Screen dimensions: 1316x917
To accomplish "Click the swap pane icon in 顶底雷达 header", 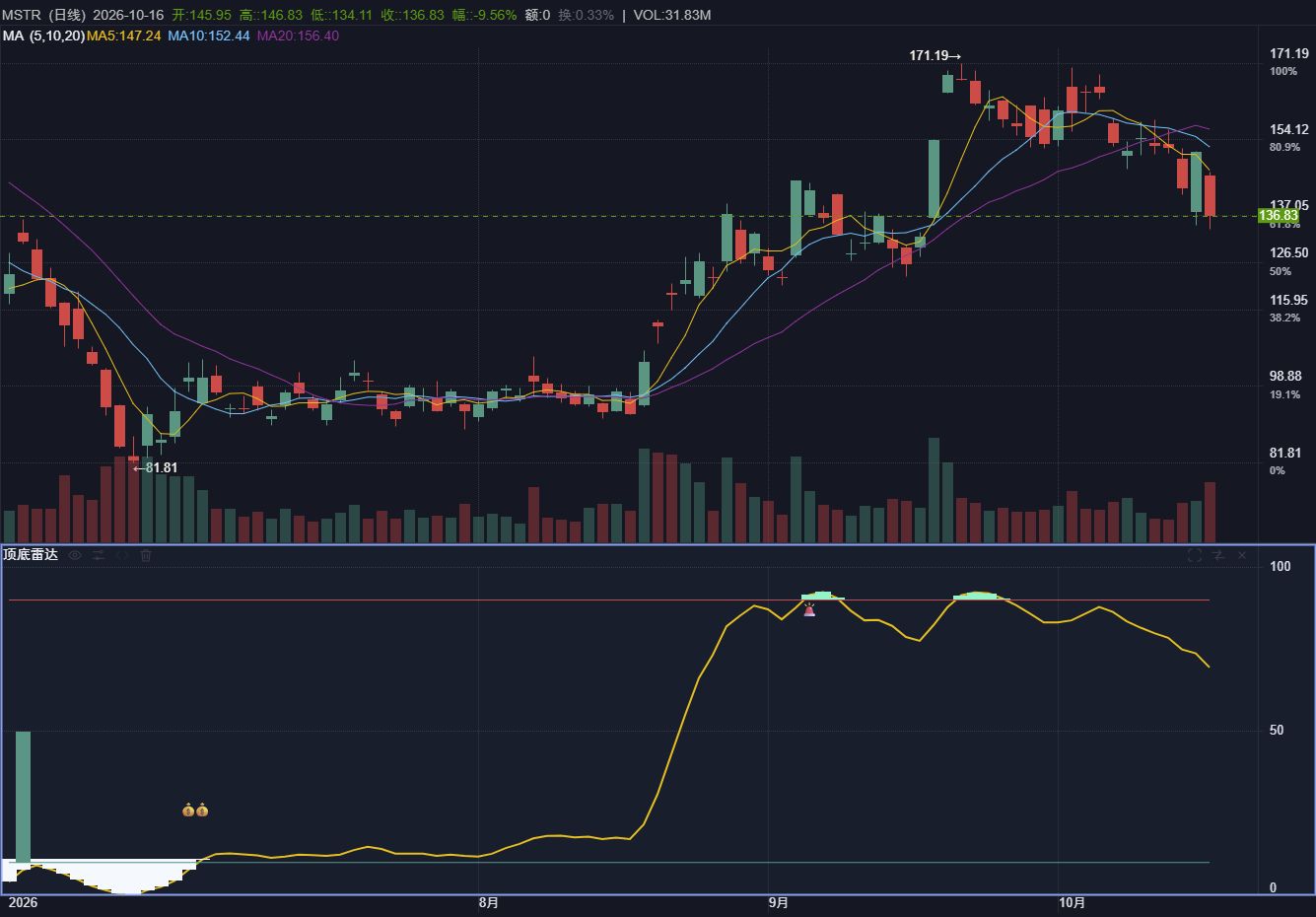I will click(x=1218, y=555).
